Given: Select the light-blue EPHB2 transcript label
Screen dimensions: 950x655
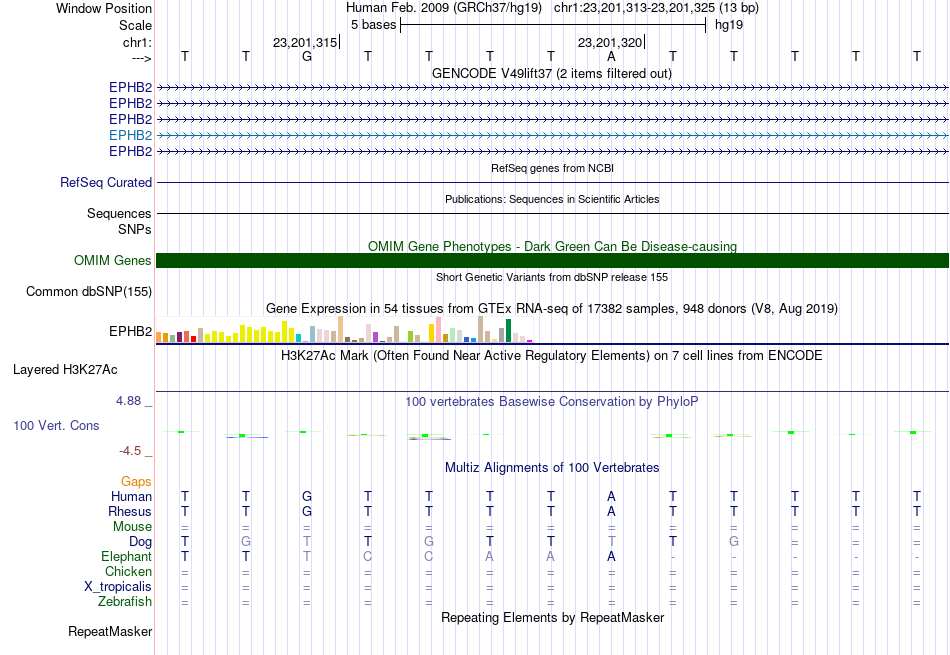Looking at the screenshot, I should click(130, 135).
